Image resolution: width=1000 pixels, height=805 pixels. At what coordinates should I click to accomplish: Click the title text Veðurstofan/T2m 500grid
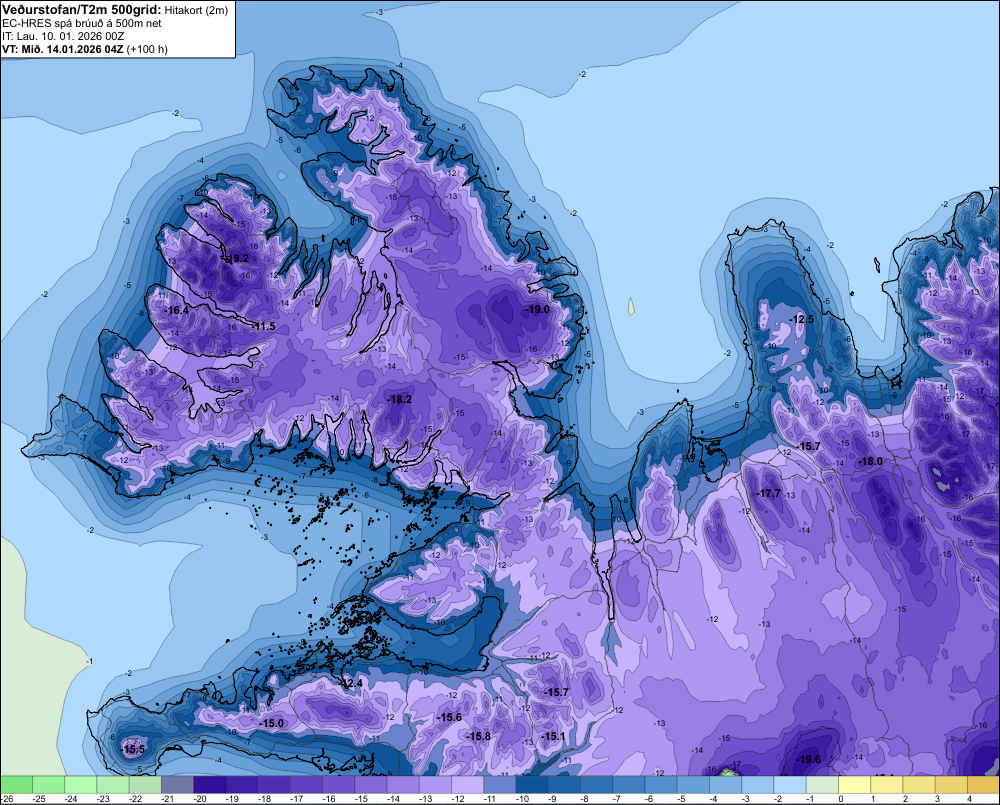point(82,9)
